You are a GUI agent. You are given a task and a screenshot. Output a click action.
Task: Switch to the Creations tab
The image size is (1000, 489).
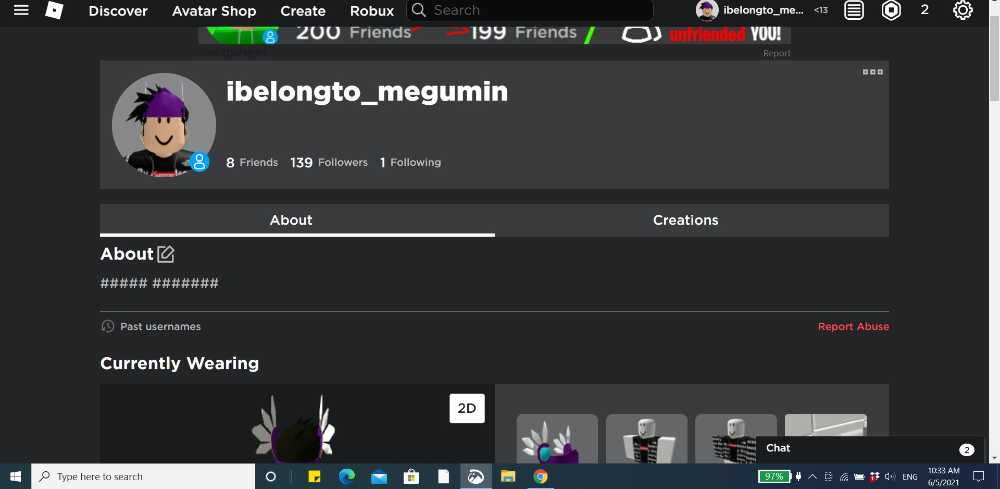tap(685, 220)
